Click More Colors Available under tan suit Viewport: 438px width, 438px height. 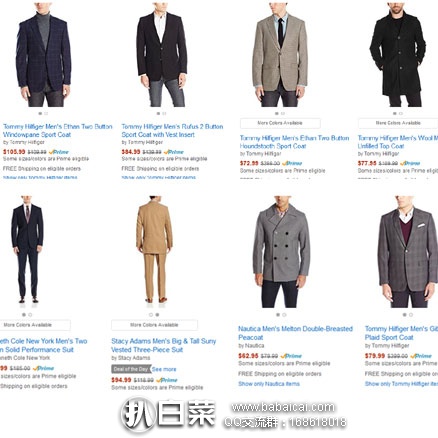[x=154, y=325]
